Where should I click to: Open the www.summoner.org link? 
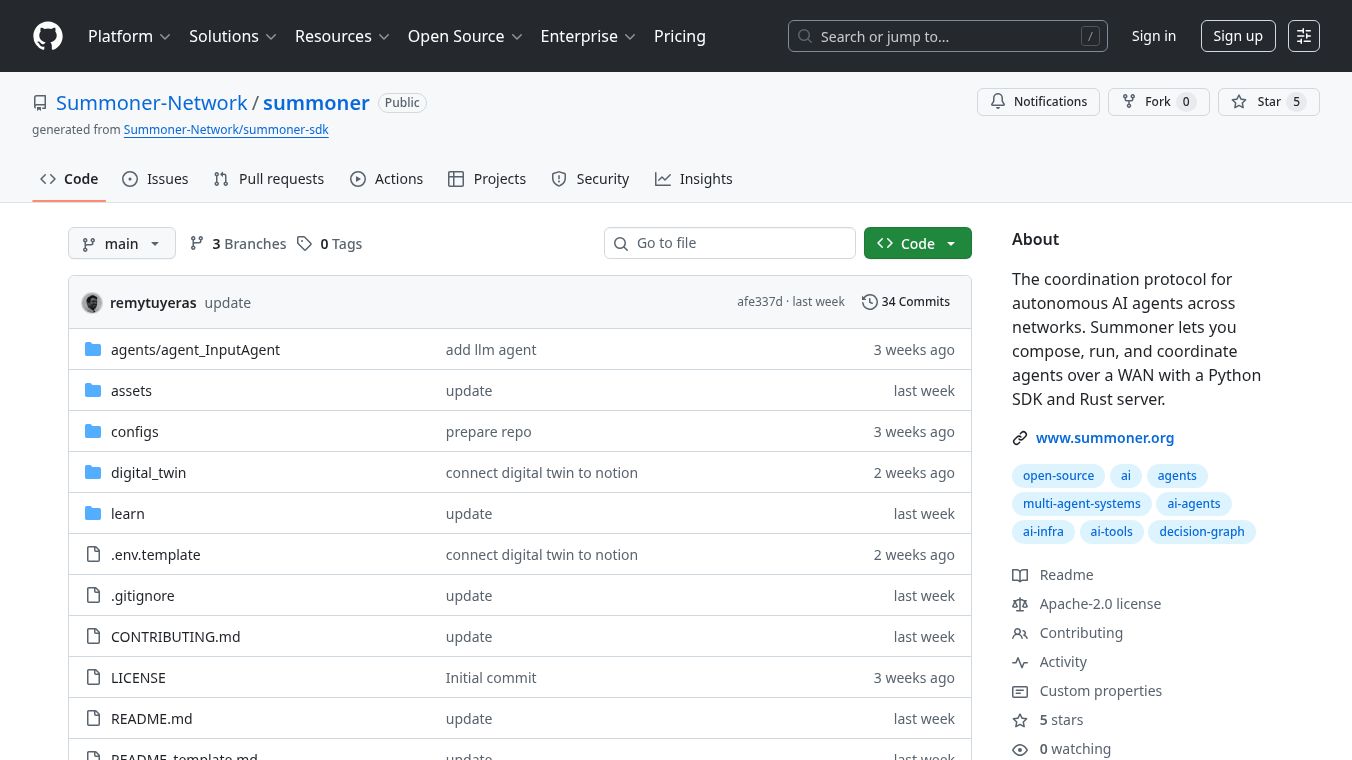(x=1104, y=438)
